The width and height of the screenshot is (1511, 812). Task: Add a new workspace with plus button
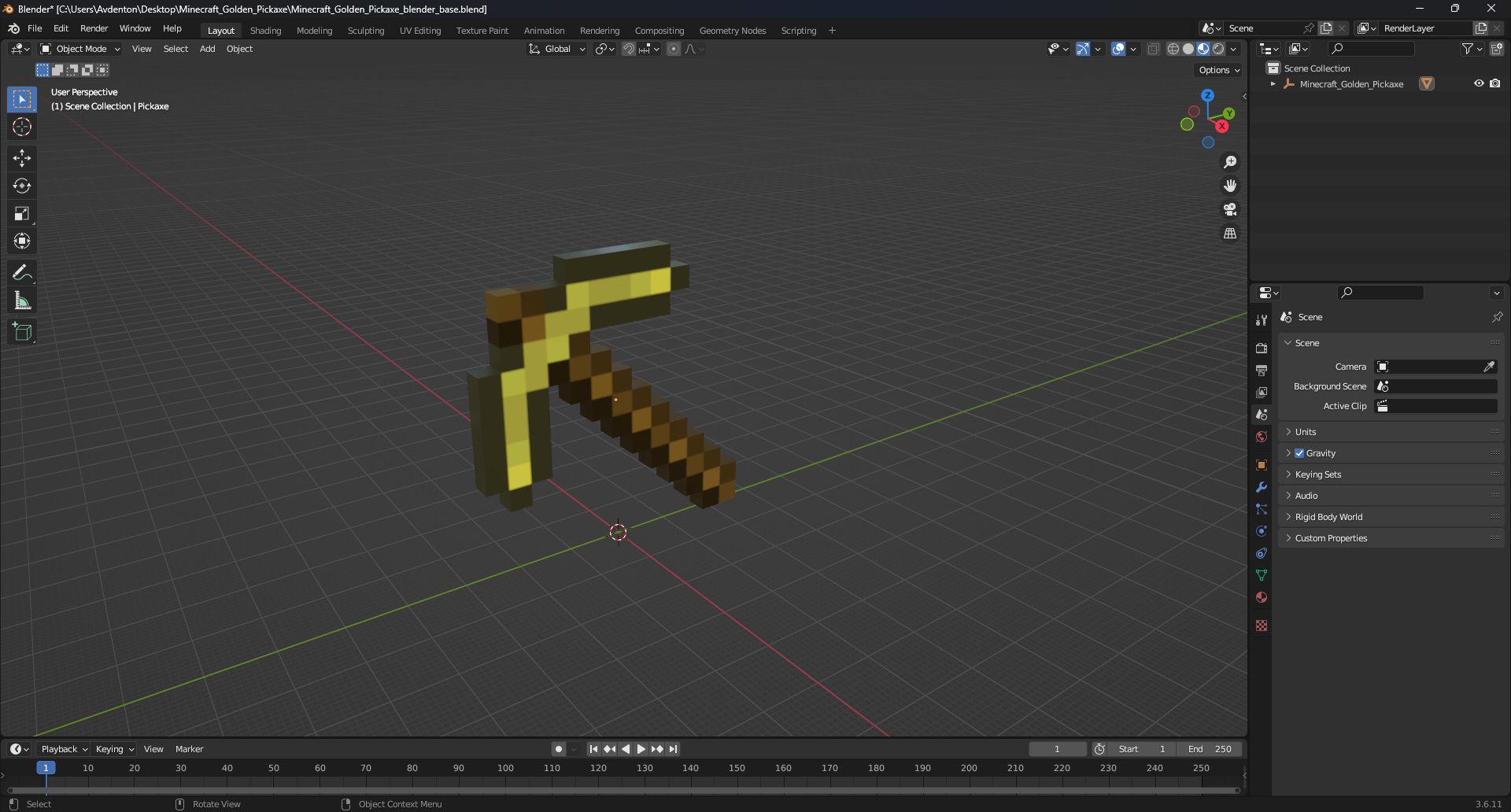[832, 31]
